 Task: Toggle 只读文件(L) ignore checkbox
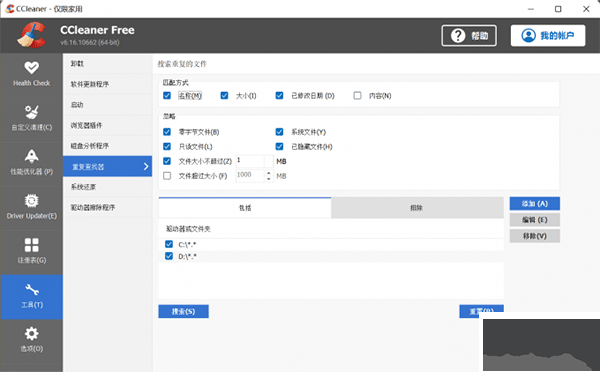click(x=167, y=146)
